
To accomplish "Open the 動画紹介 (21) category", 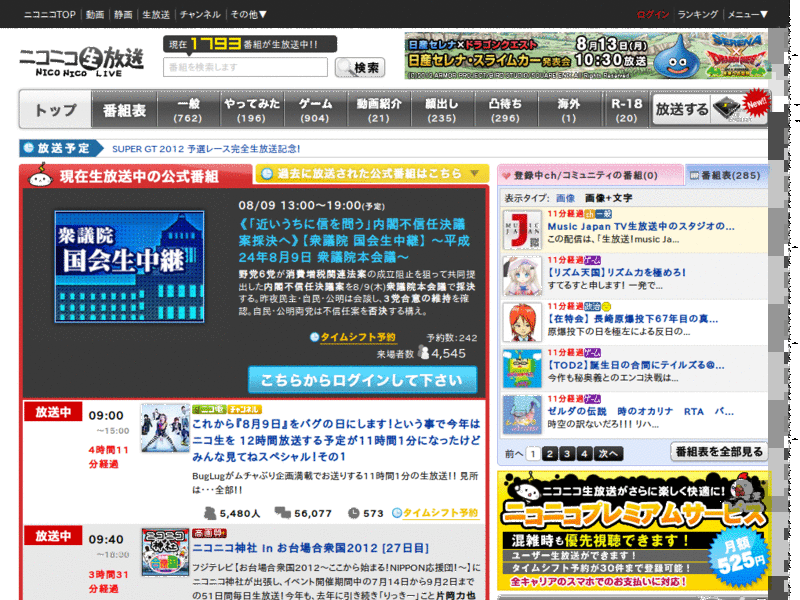I will 379,110.
